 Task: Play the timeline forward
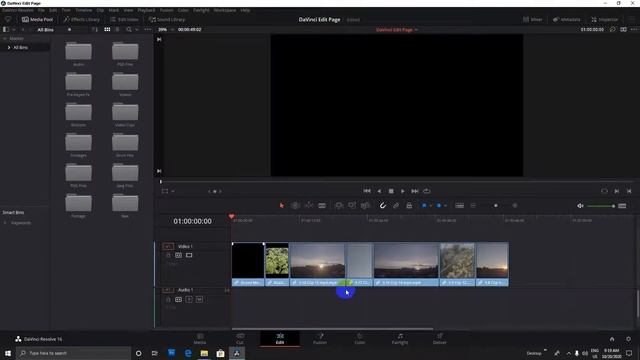click(x=403, y=191)
